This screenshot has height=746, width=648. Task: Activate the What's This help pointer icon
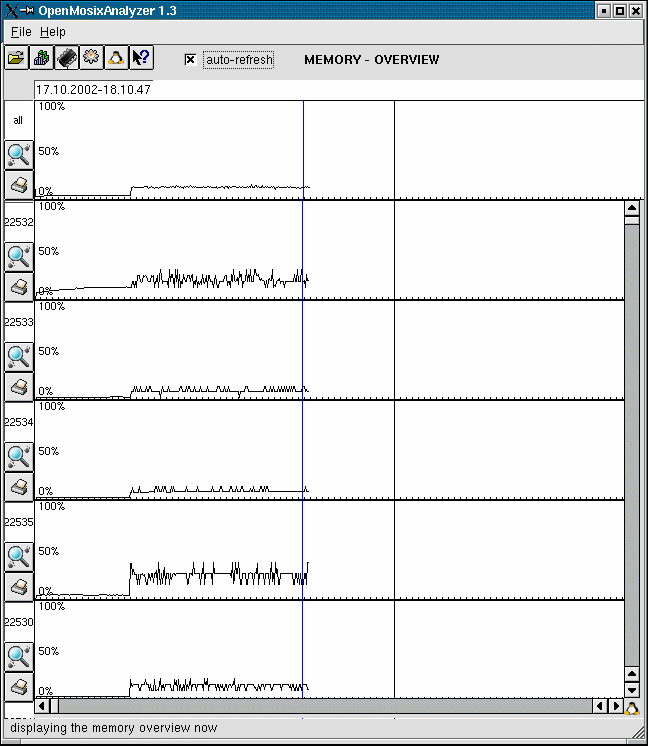click(141, 59)
